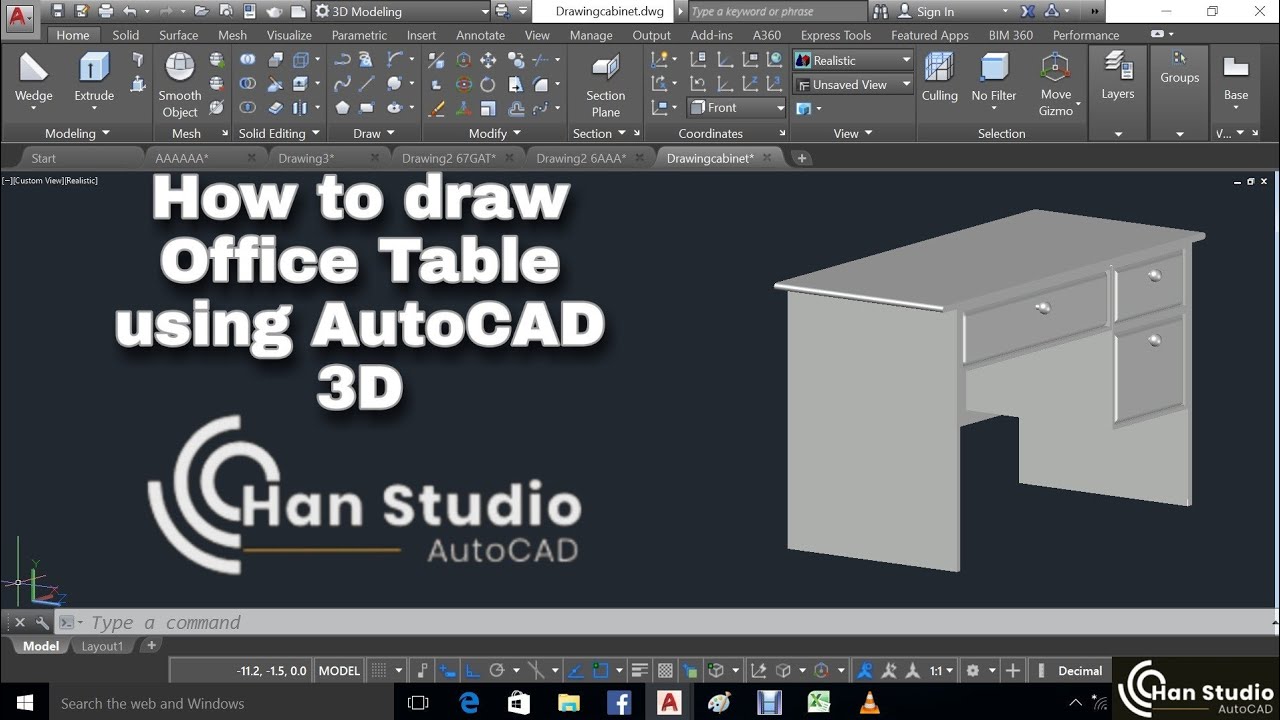Toggle polar tracking in status bar

click(x=496, y=671)
